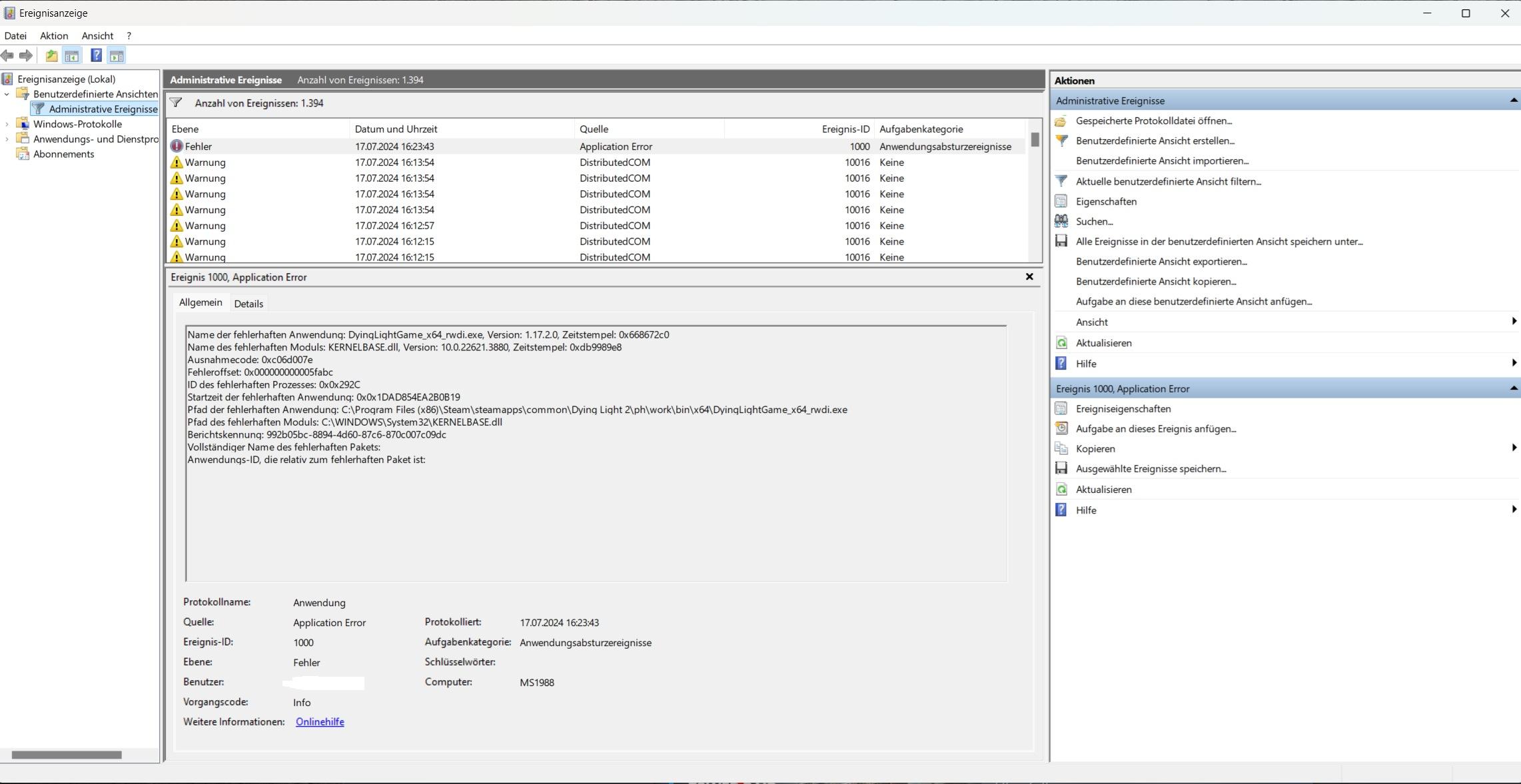Image resolution: width=1521 pixels, height=784 pixels.
Task: Click the Gespeicherte Protokolldatei öffnen icon
Action: point(1061,121)
